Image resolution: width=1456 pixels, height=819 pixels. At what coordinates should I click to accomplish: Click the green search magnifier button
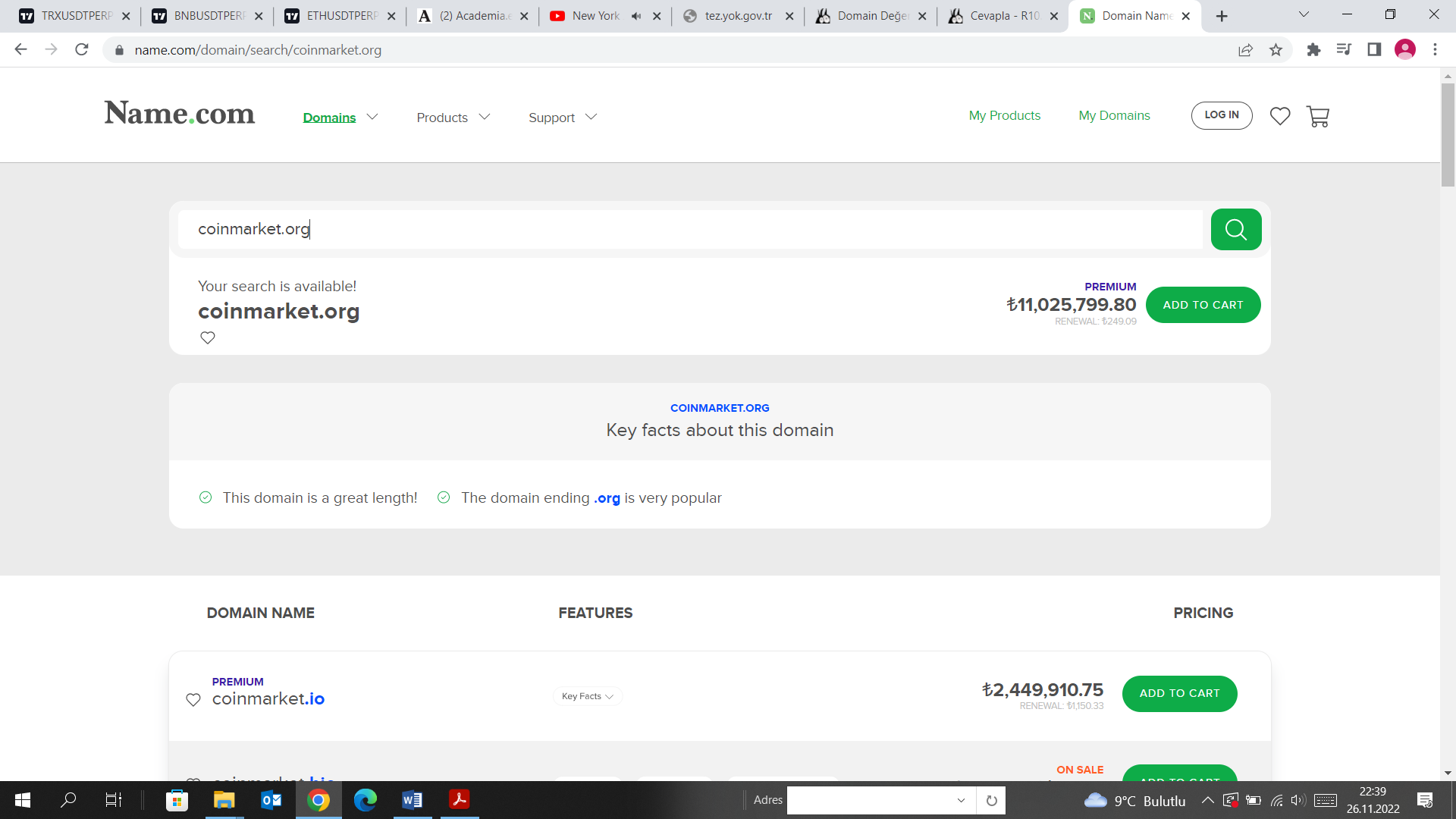coord(1236,229)
